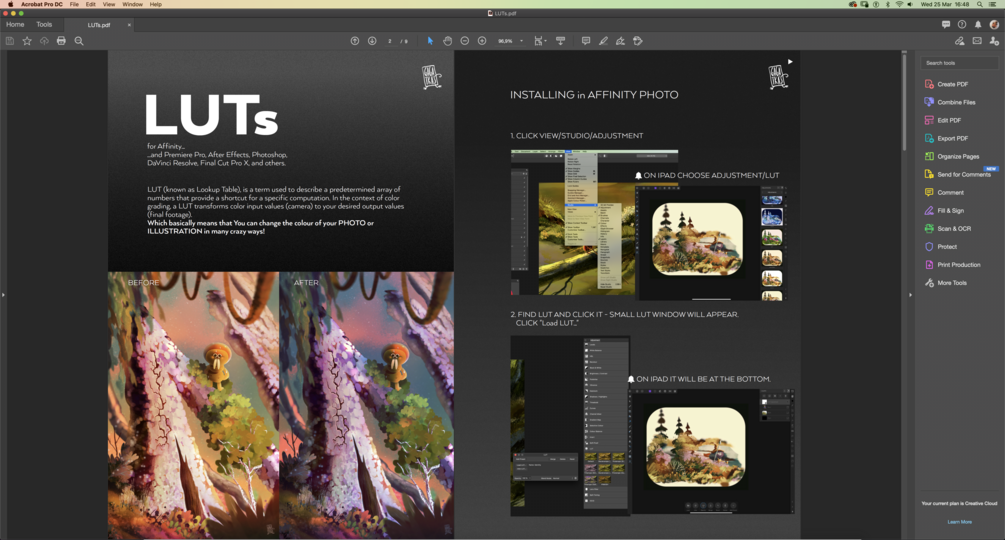Select the LUTs.pdf document tab

(x=99, y=25)
